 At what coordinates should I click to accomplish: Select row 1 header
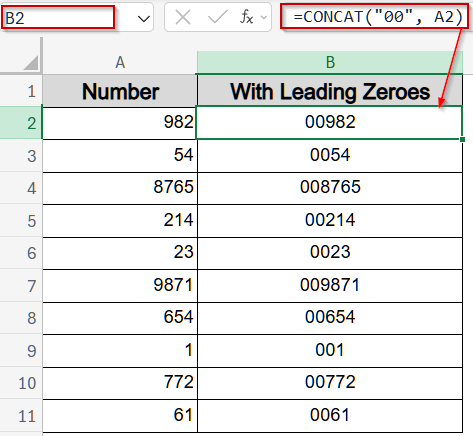point(21,91)
